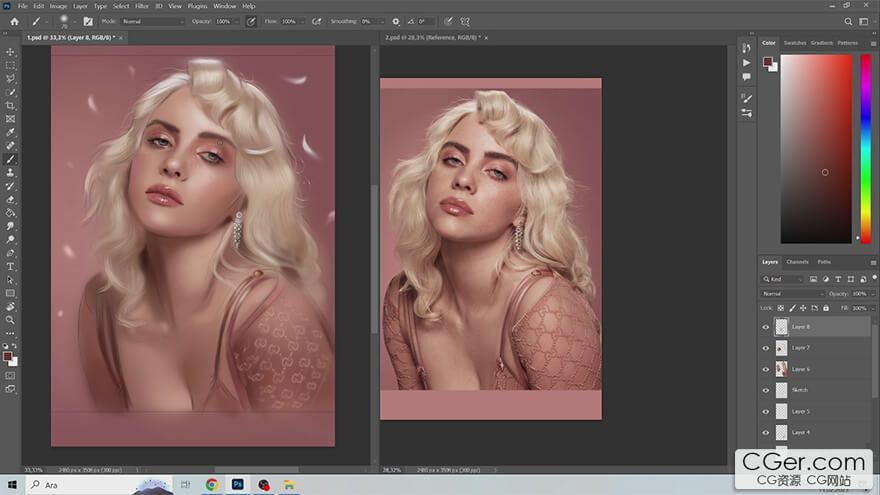Hide Layer 7 with its eye icon

[x=766, y=348]
